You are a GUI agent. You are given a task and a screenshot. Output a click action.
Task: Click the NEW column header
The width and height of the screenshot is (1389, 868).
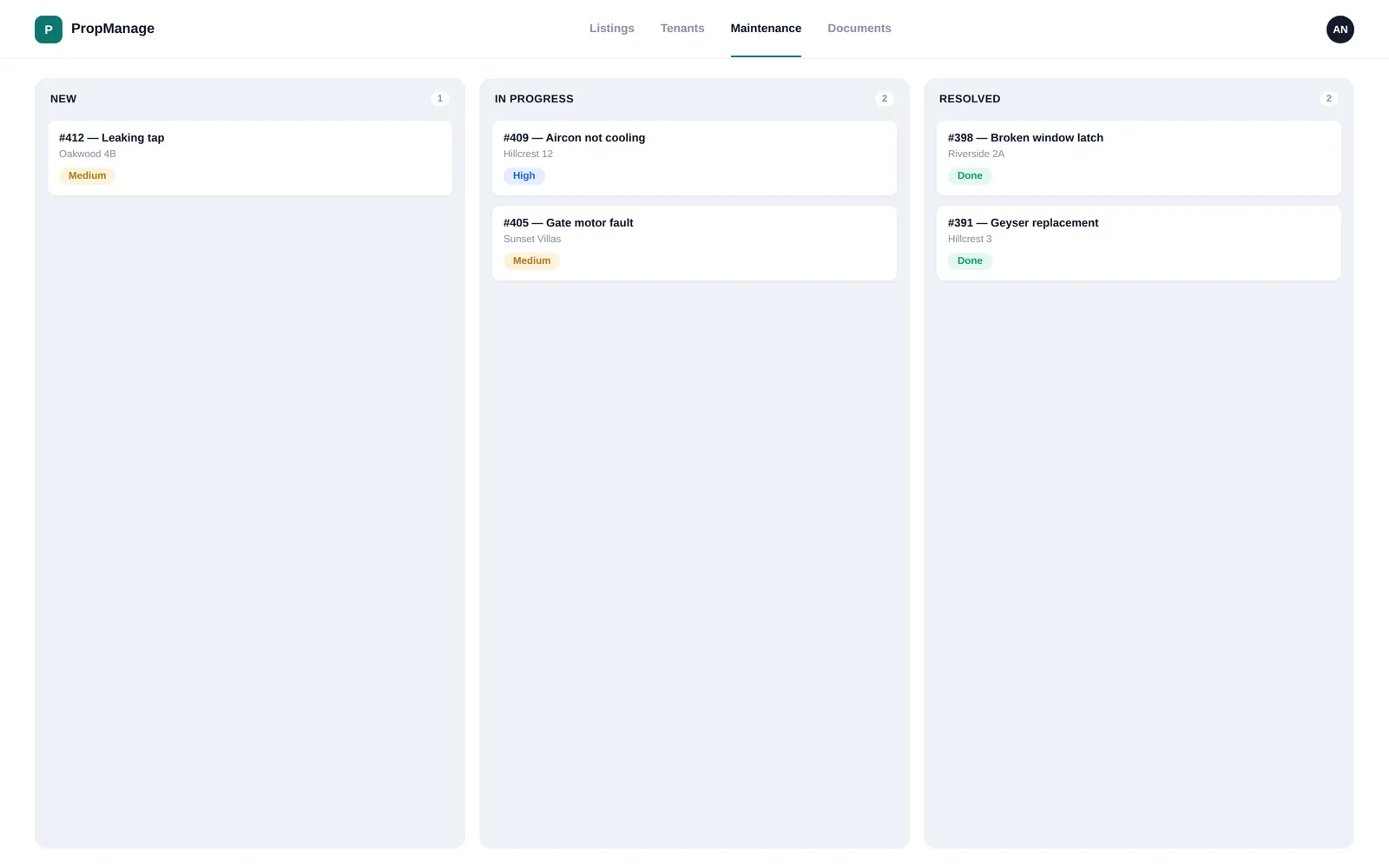point(63,99)
